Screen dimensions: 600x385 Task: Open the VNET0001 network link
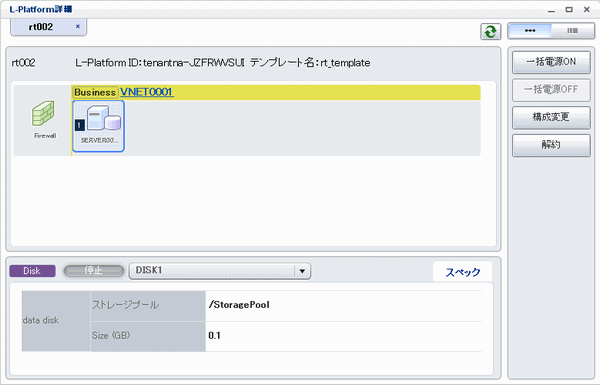147,92
